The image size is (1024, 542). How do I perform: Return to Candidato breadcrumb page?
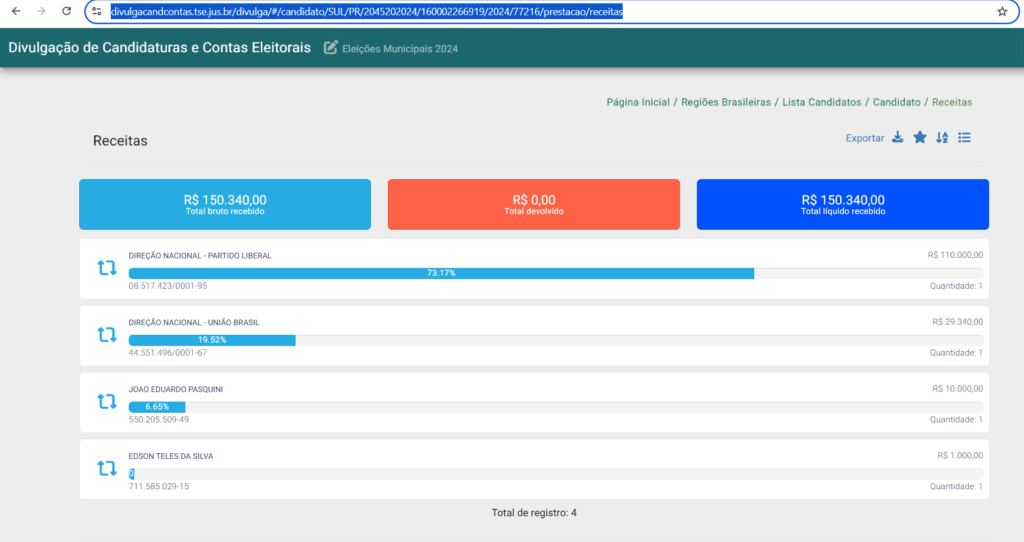[897, 102]
